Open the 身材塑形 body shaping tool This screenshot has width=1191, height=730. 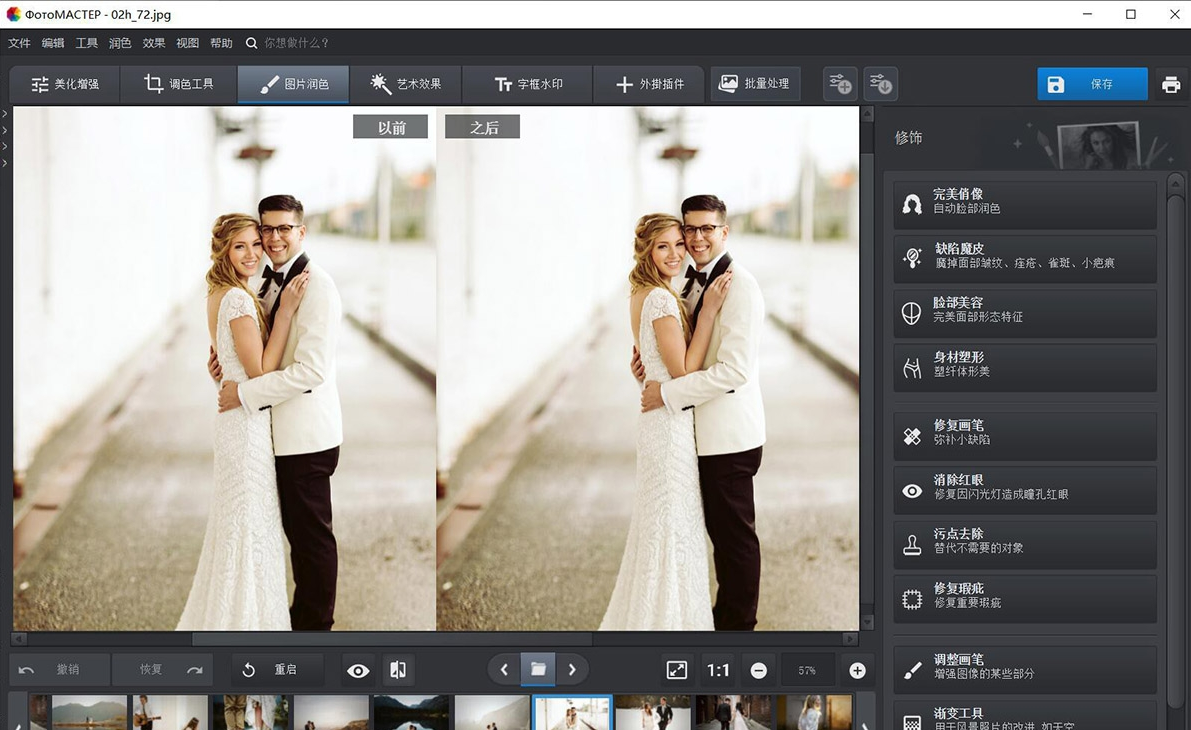(1025, 368)
